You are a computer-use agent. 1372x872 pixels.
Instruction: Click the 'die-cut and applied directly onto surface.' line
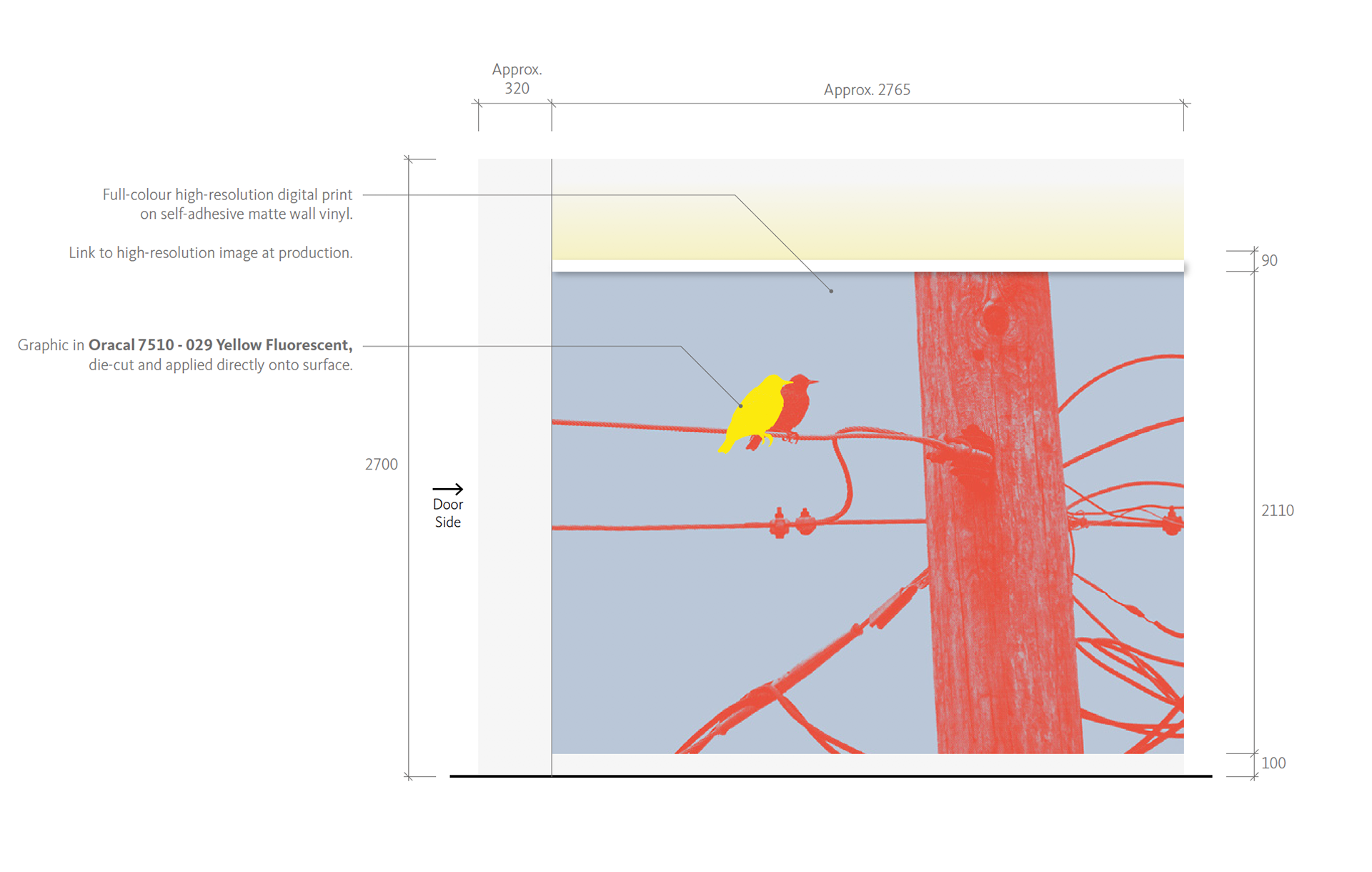pos(221,365)
